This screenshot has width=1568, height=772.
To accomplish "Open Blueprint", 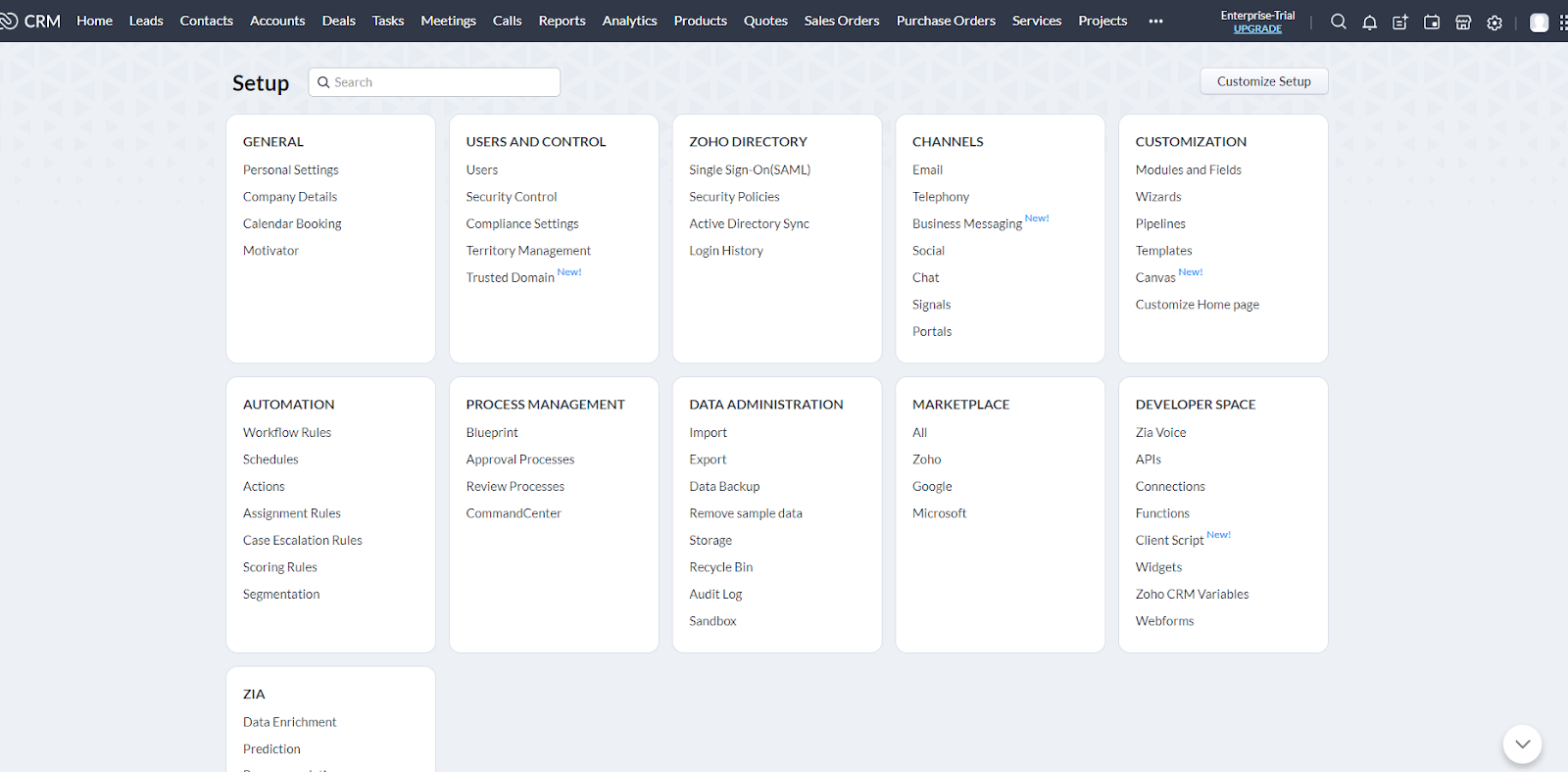I will coord(492,432).
